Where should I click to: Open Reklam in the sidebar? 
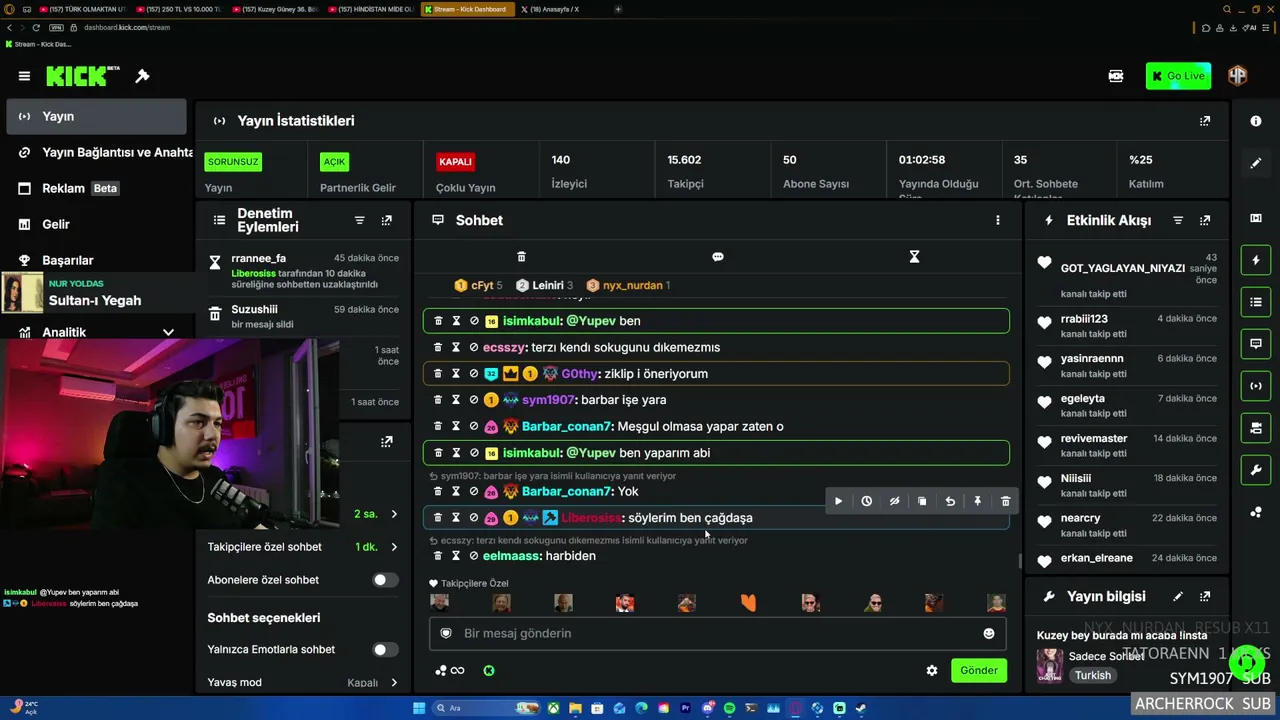click(96, 188)
